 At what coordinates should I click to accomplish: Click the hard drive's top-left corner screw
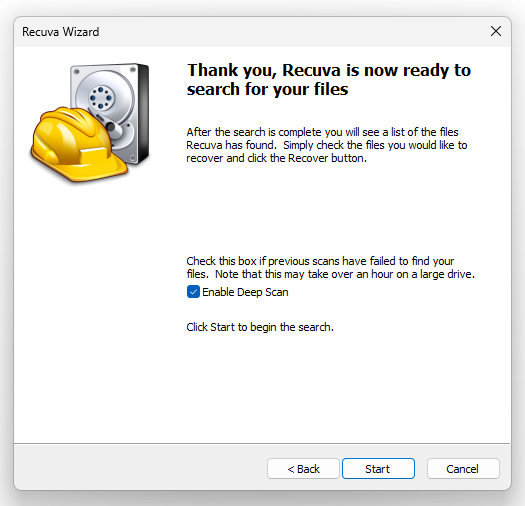point(77,71)
